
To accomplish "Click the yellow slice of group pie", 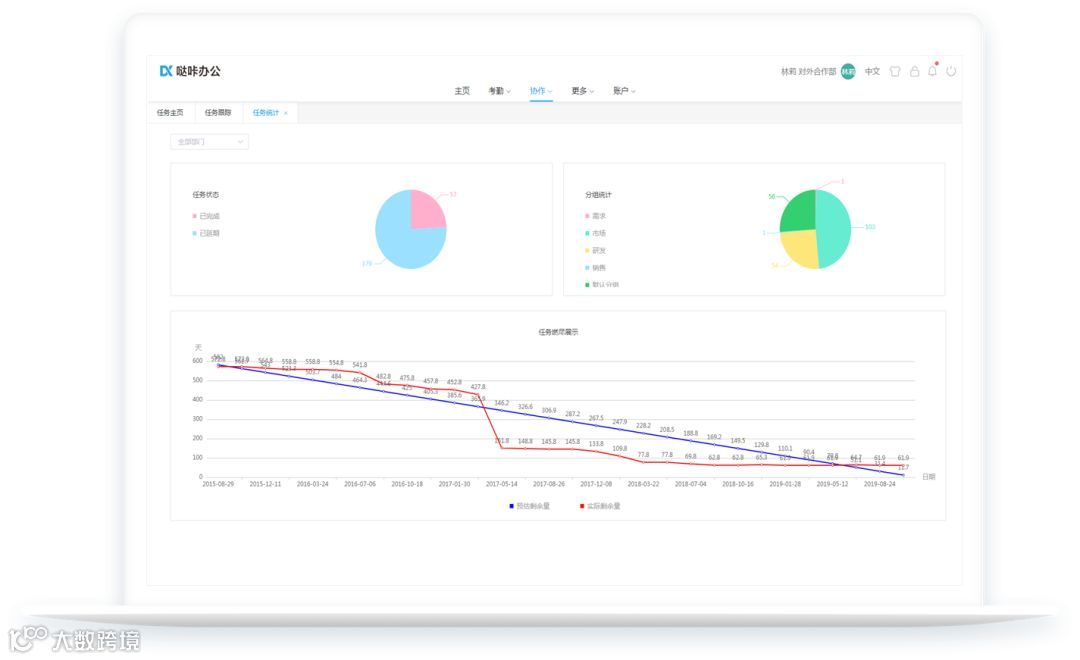I will tap(800, 248).
